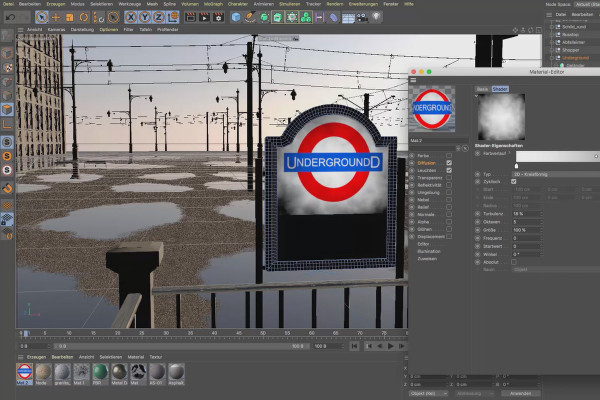Toggle the X axis lock

pyautogui.click(x=131, y=17)
